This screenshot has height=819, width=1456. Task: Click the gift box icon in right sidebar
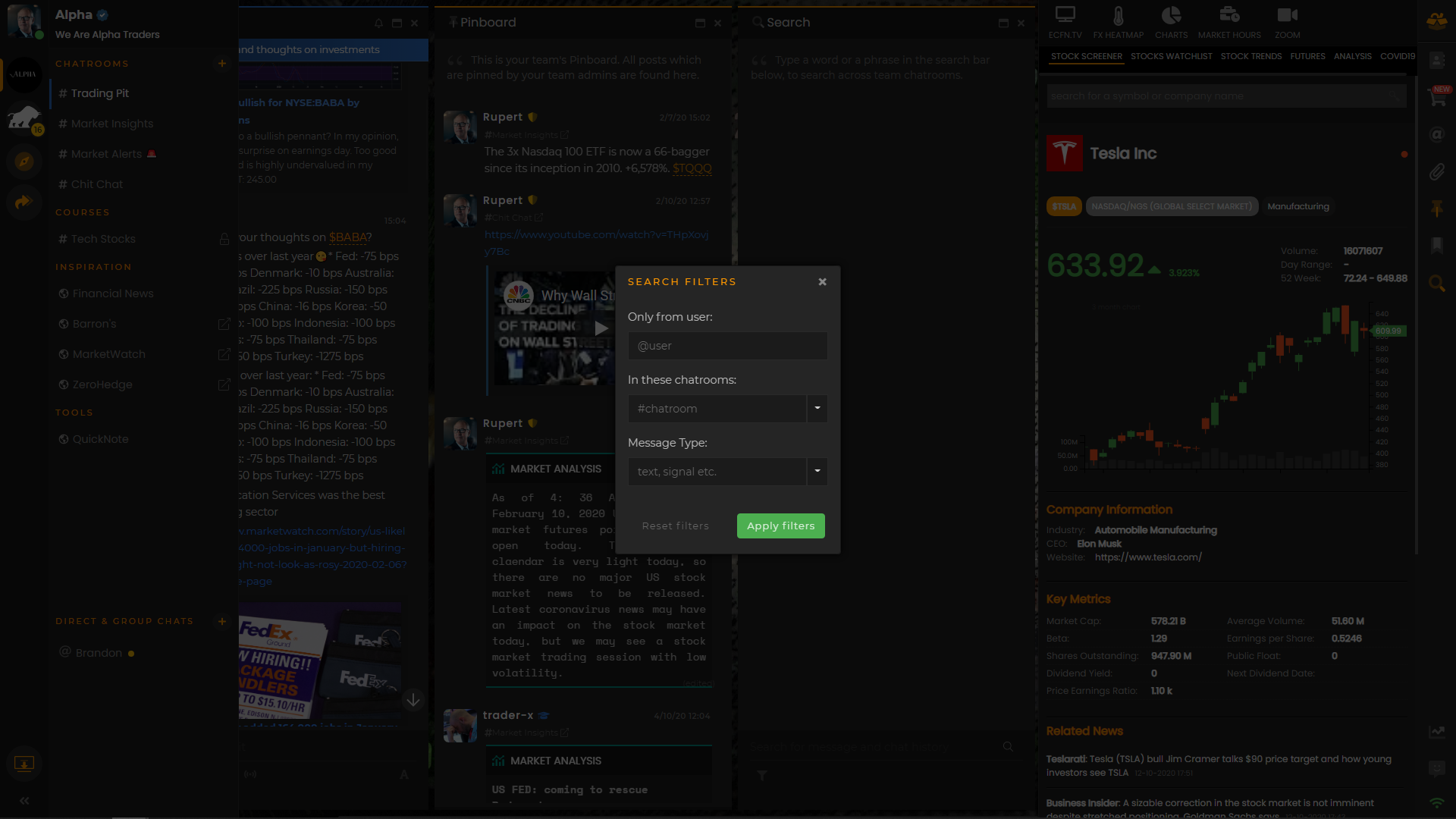pyautogui.click(x=1436, y=21)
